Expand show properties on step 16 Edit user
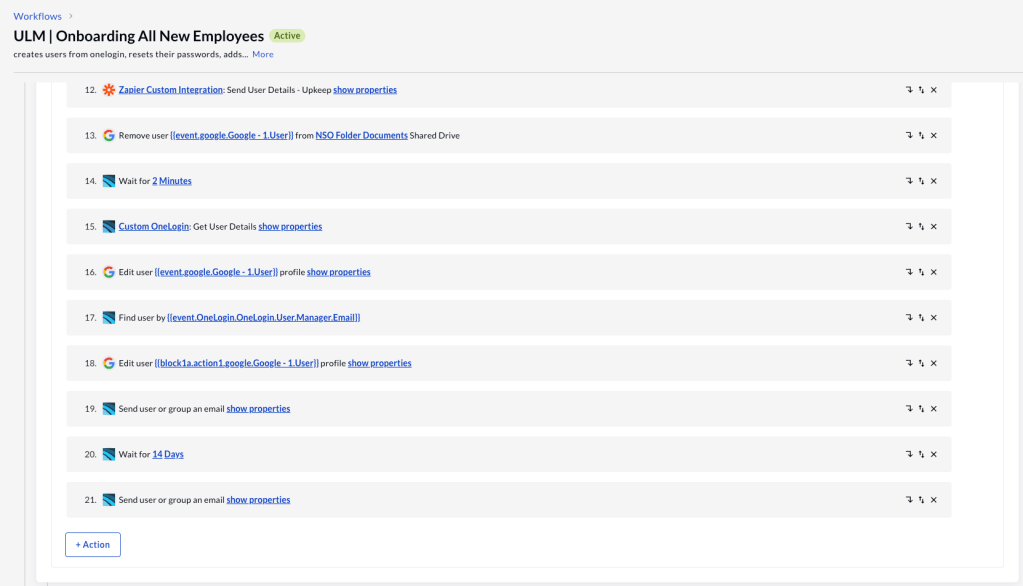Image resolution: width=1023 pixels, height=586 pixels. pyautogui.click(x=338, y=272)
